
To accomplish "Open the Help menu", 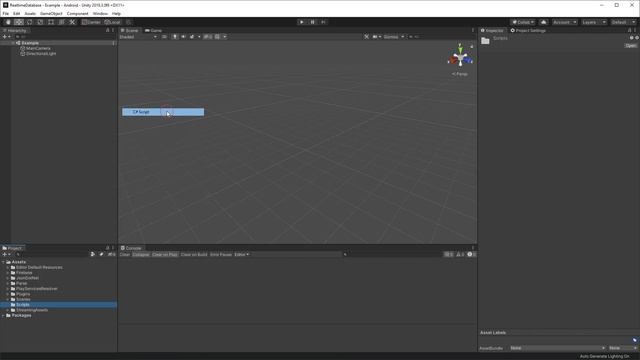I will click(116, 13).
